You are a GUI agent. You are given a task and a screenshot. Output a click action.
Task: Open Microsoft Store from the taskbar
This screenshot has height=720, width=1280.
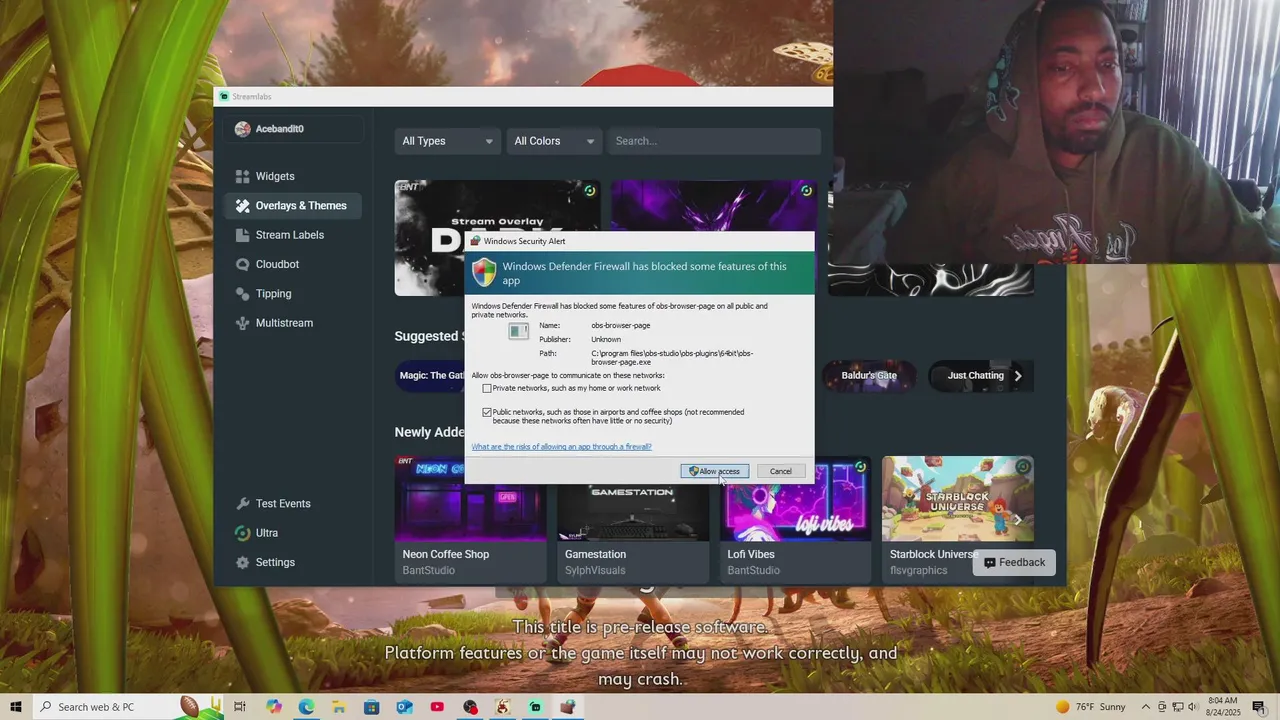(x=372, y=707)
